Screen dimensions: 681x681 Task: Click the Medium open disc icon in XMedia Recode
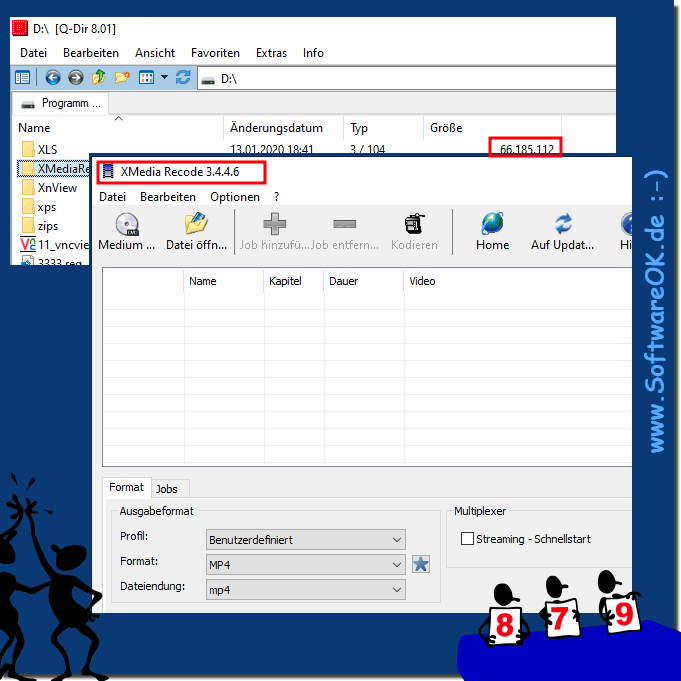click(127, 225)
